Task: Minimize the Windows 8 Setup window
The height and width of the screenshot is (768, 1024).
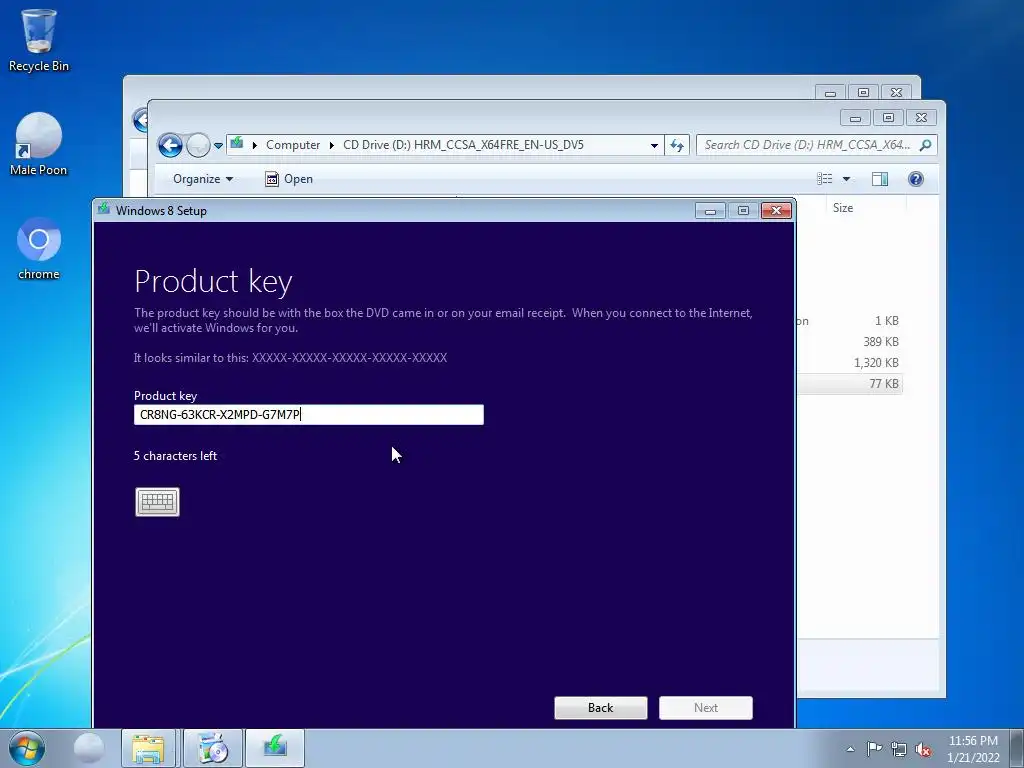Action: click(710, 210)
